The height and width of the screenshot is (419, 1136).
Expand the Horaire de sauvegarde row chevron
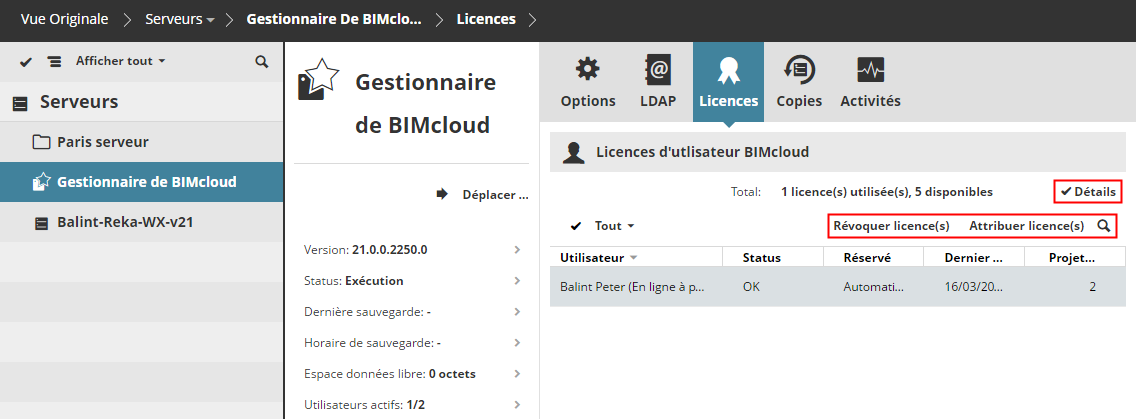pos(517,343)
